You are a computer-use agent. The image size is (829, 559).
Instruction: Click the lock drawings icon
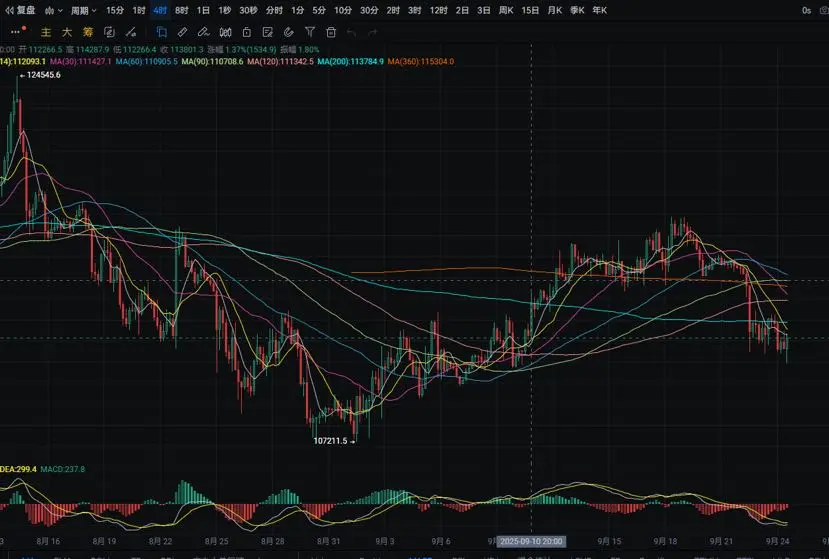coord(246,32)
